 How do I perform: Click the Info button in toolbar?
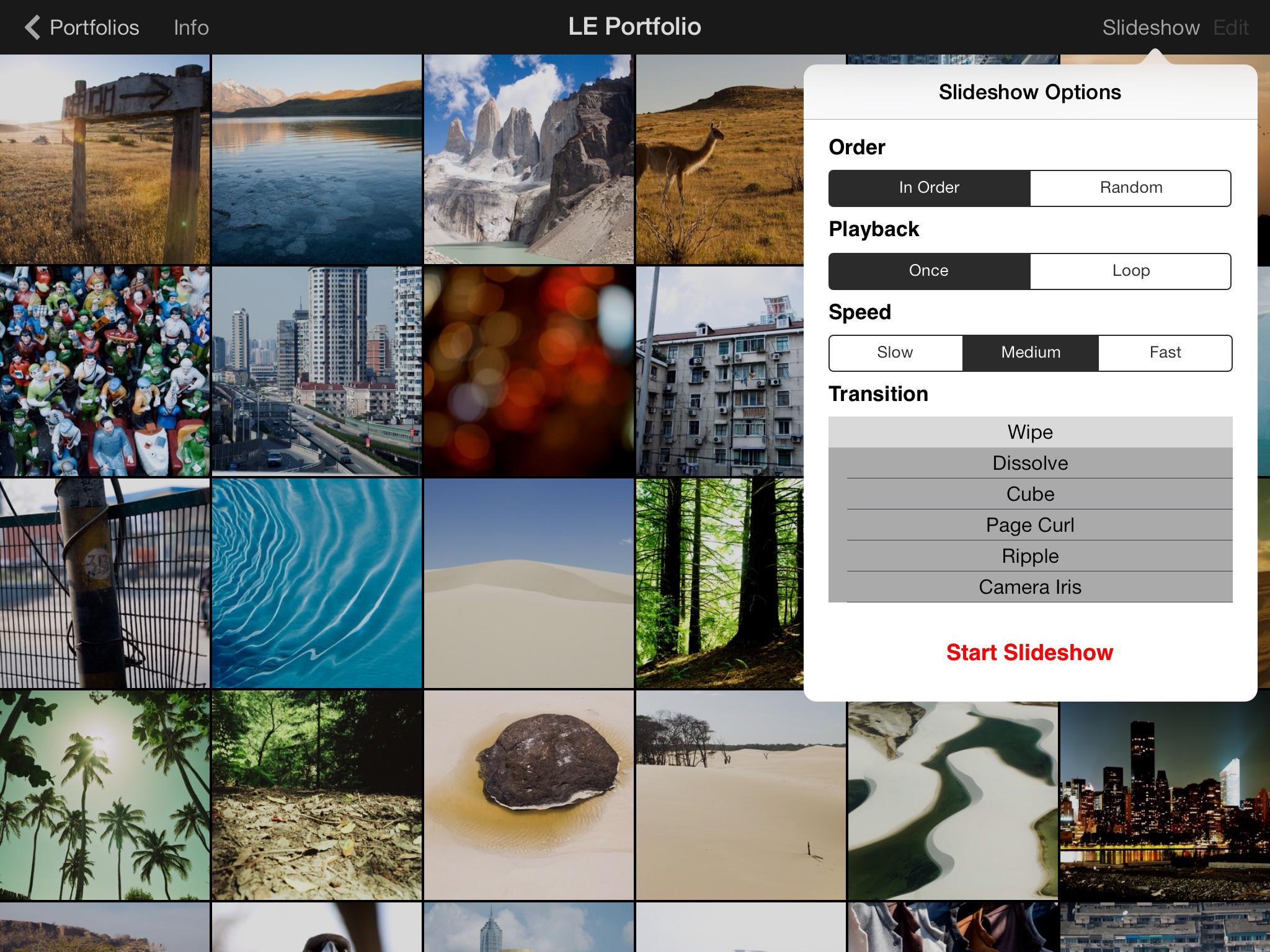click(192, 28)
